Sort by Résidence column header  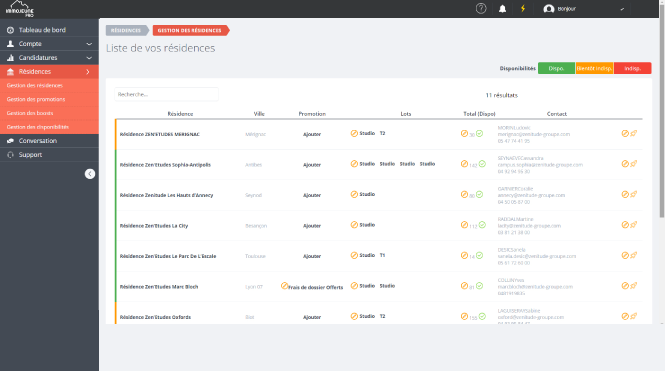coord(180,114)
